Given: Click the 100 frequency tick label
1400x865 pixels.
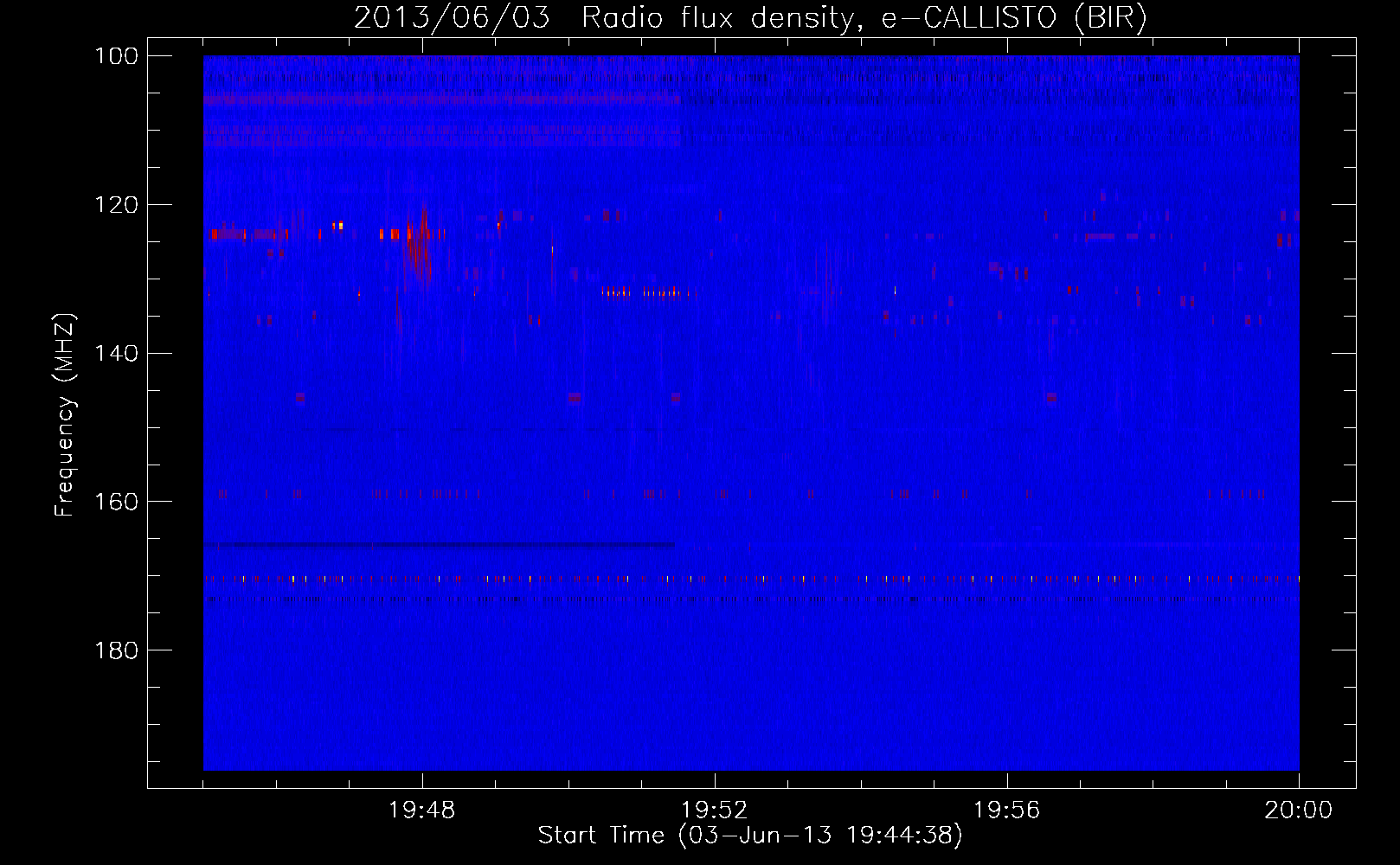Looking at the screenshot, I should (117, 56).
